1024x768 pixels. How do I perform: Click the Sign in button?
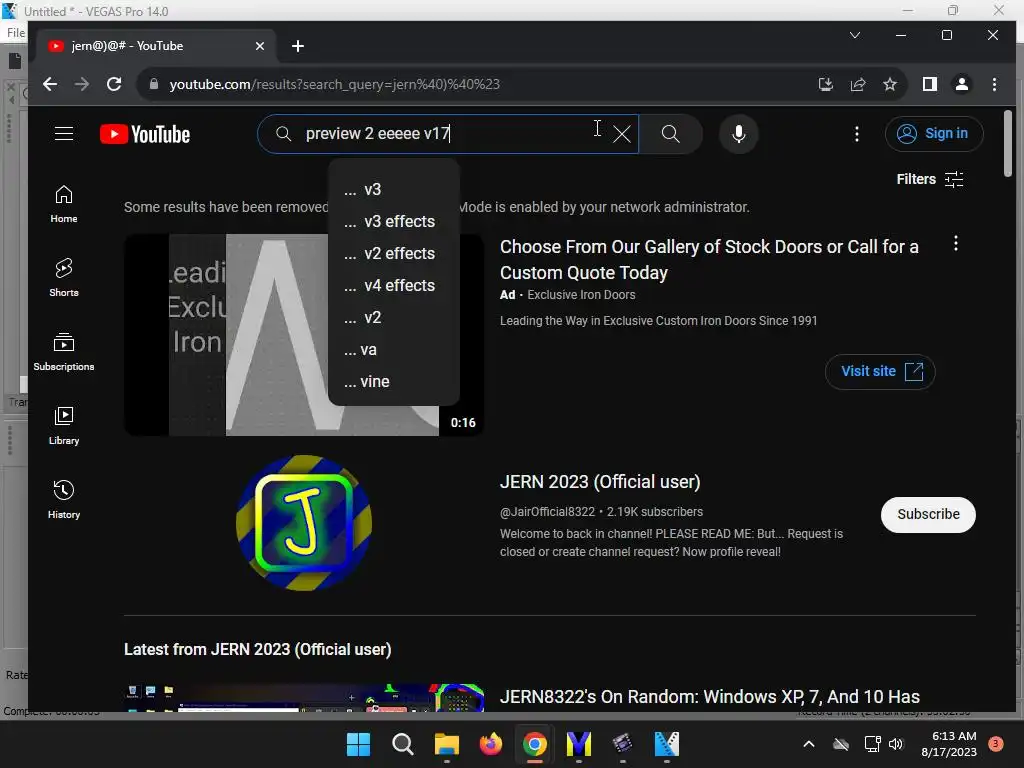(933, 134)
